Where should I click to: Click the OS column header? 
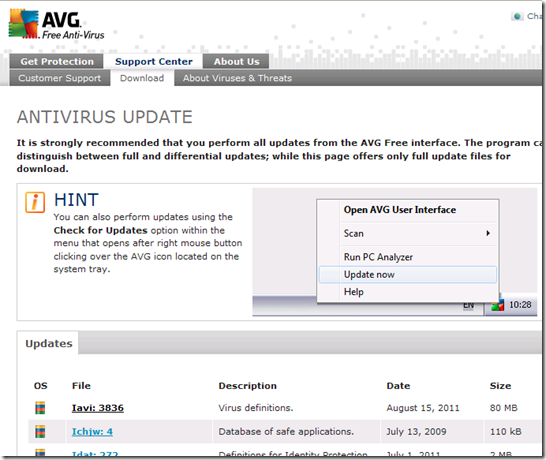(x=40, y=385)
